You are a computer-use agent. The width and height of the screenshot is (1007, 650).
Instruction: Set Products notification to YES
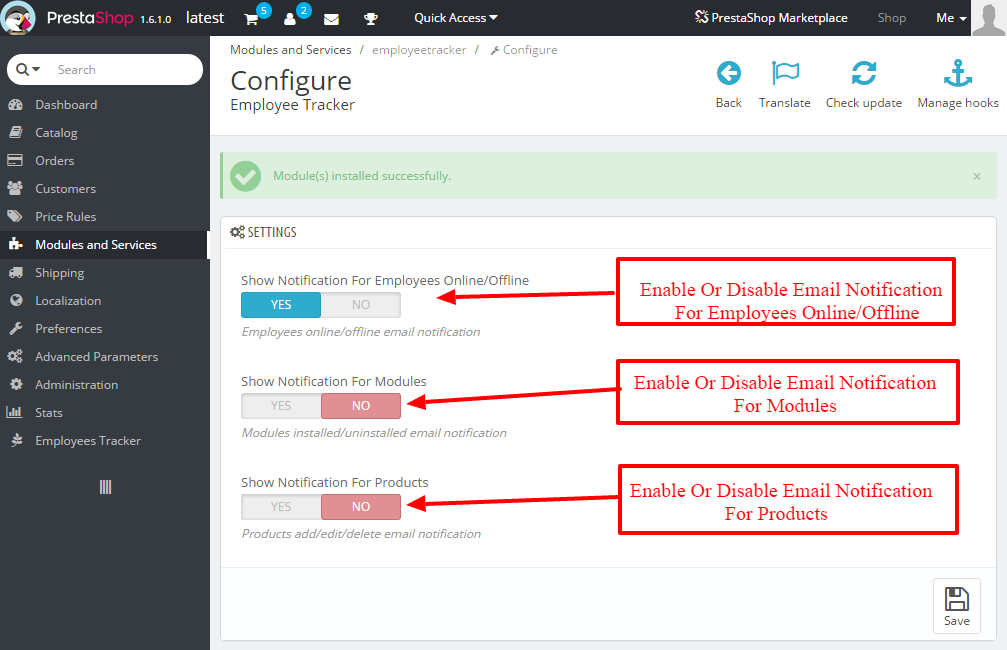(x=281, y=507)
